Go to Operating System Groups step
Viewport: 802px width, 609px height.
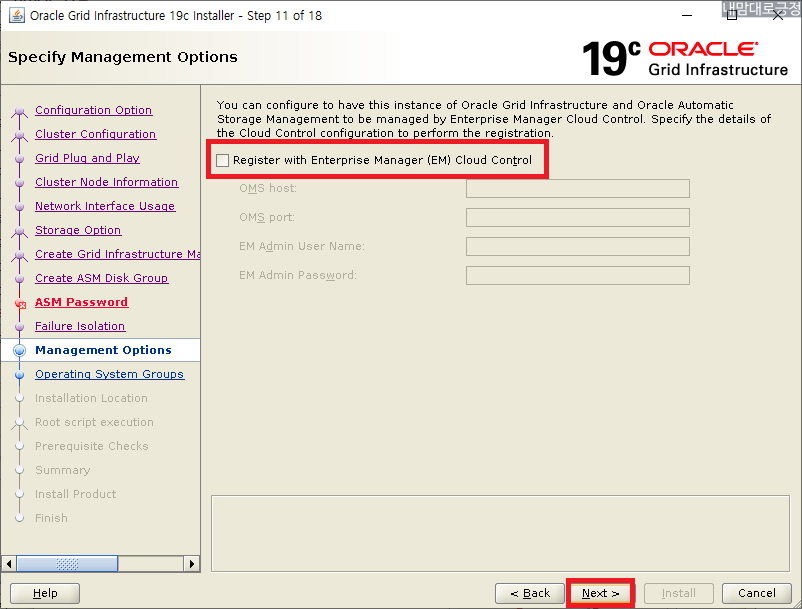click(109, 374)
